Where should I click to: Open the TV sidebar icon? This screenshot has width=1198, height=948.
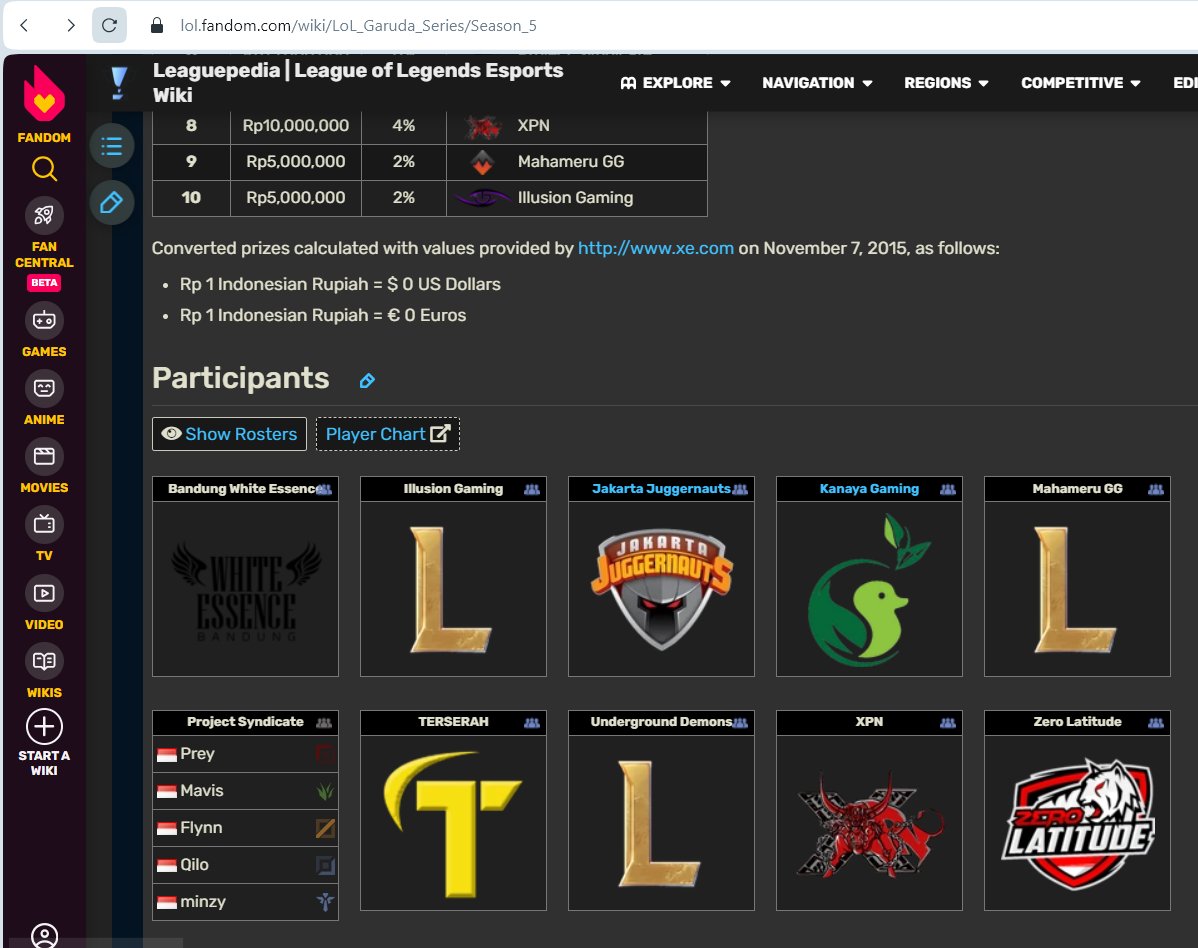pos(44,525)
